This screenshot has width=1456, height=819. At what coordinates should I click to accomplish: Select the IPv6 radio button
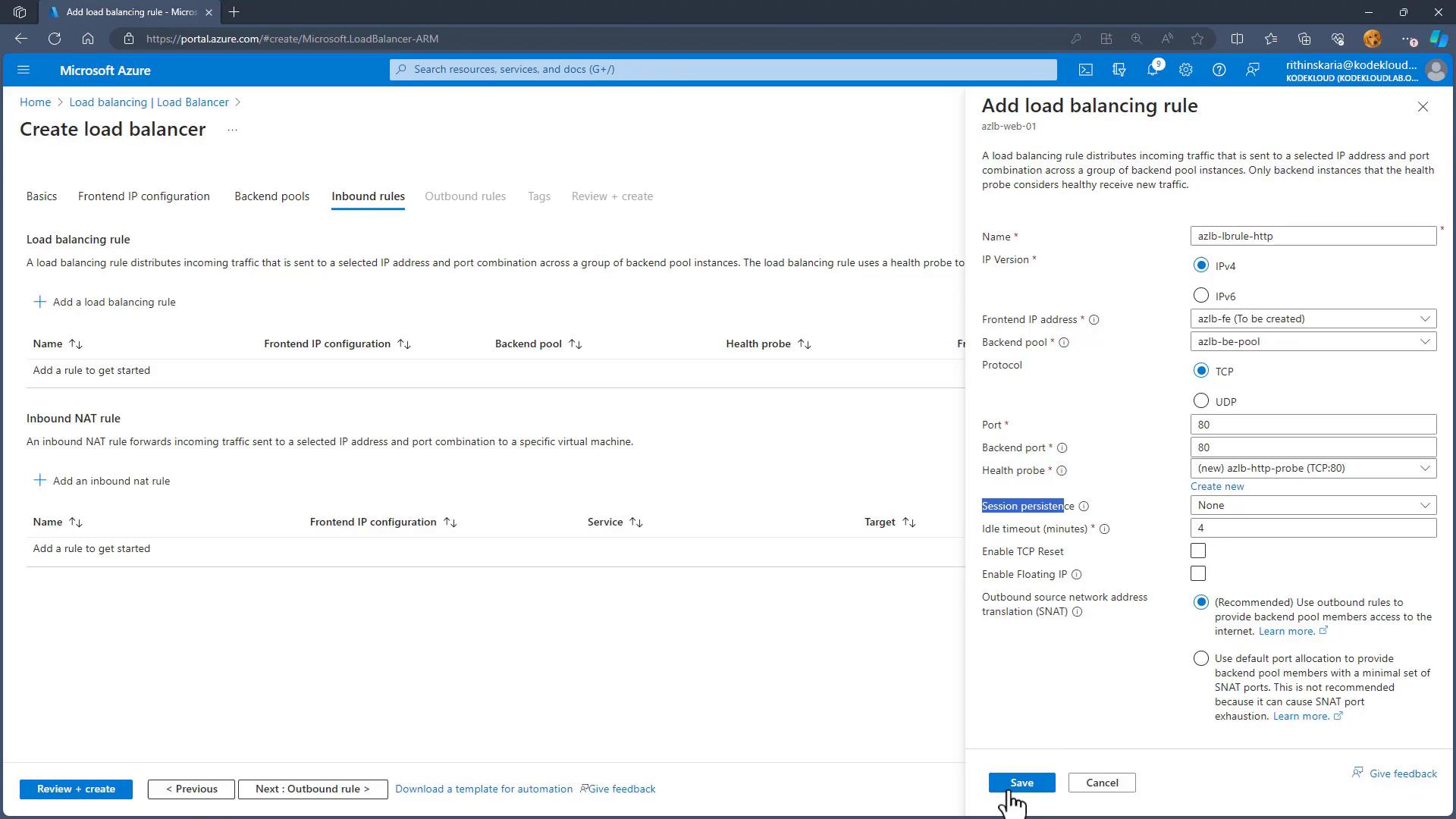tap(1200, 296)
